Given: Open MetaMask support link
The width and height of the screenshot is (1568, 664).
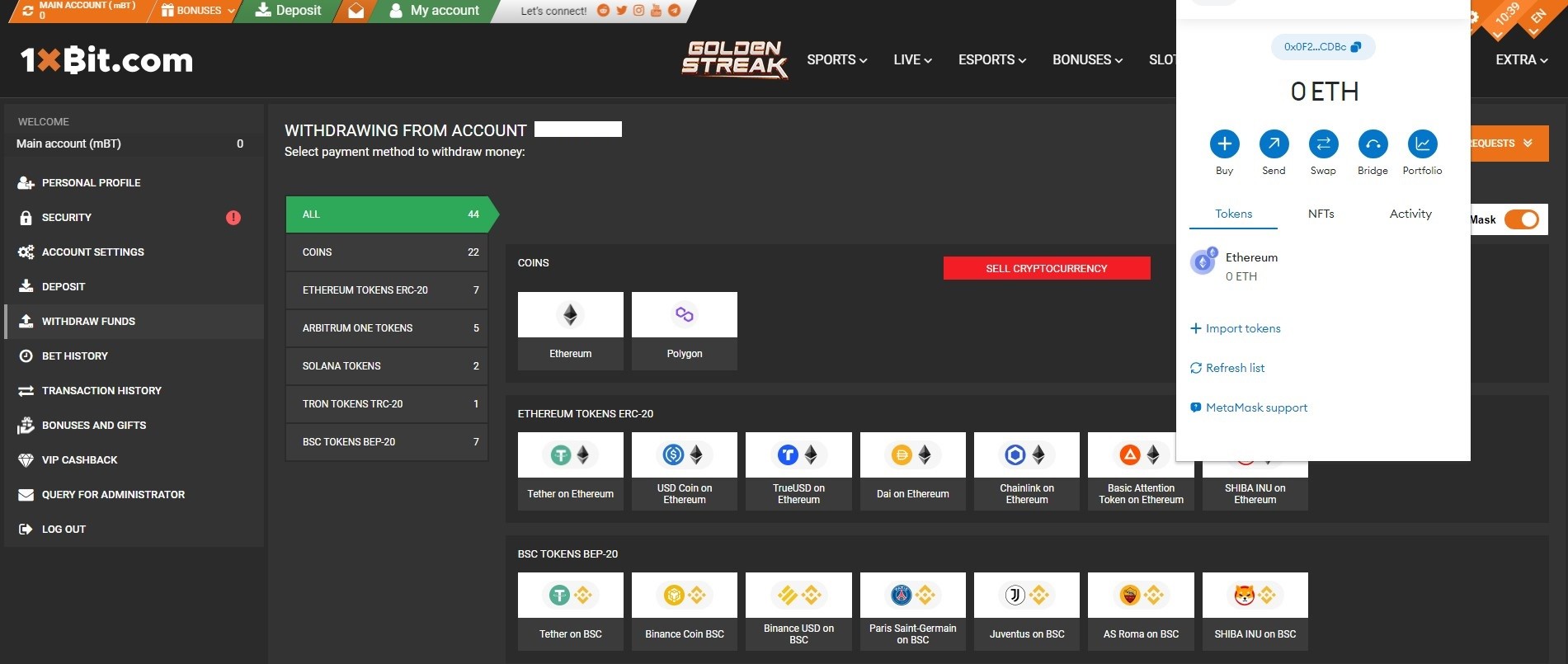Looking at the screenshot, I should [1249, 407].
